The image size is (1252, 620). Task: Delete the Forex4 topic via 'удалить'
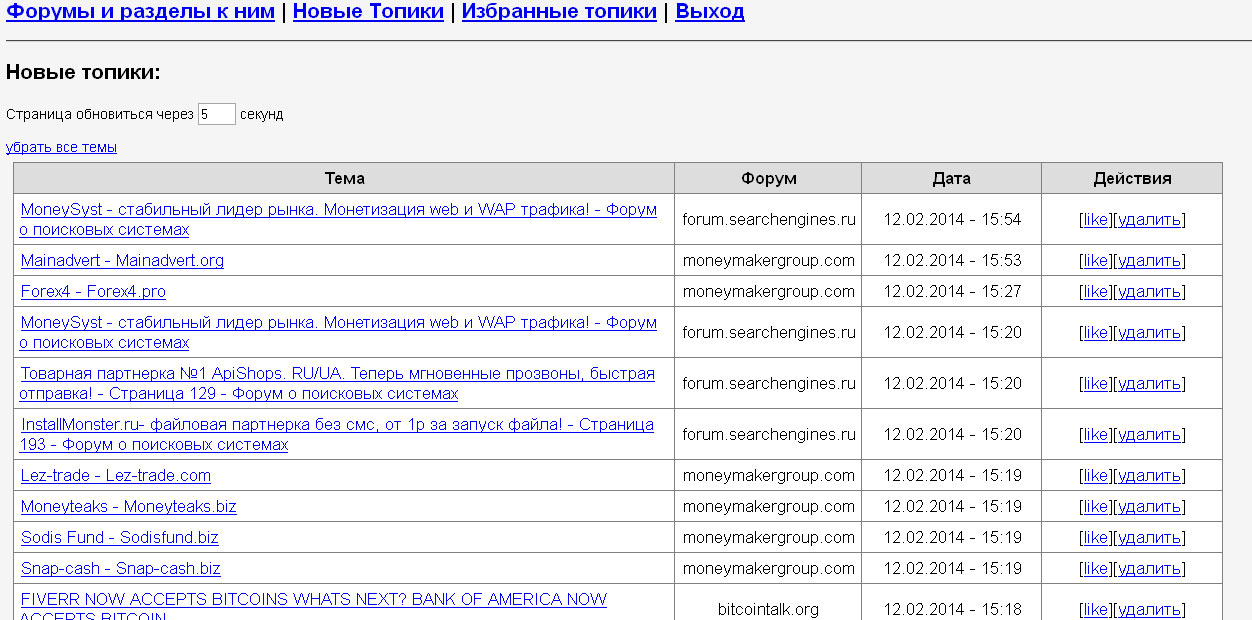(1149, 291)
